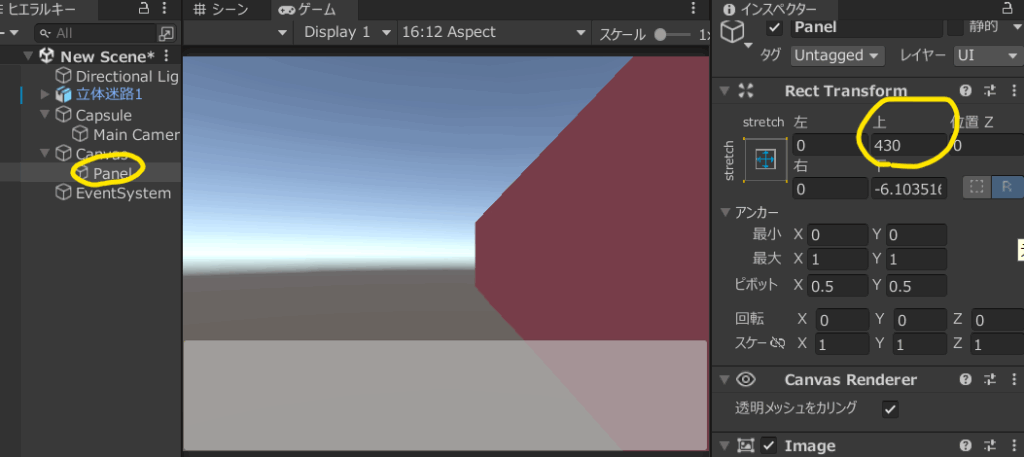The height and width of the screenshot is (457, 1024).
Task: Open Canvas Renderer kebab menu
Action: click(x=1014, y=379)
